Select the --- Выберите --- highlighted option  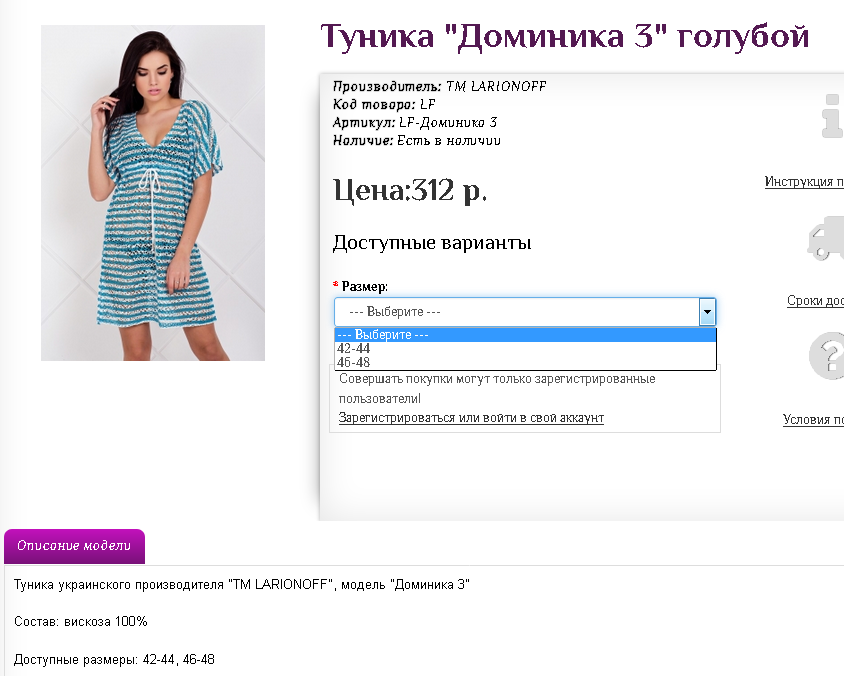tap(525, 335)
